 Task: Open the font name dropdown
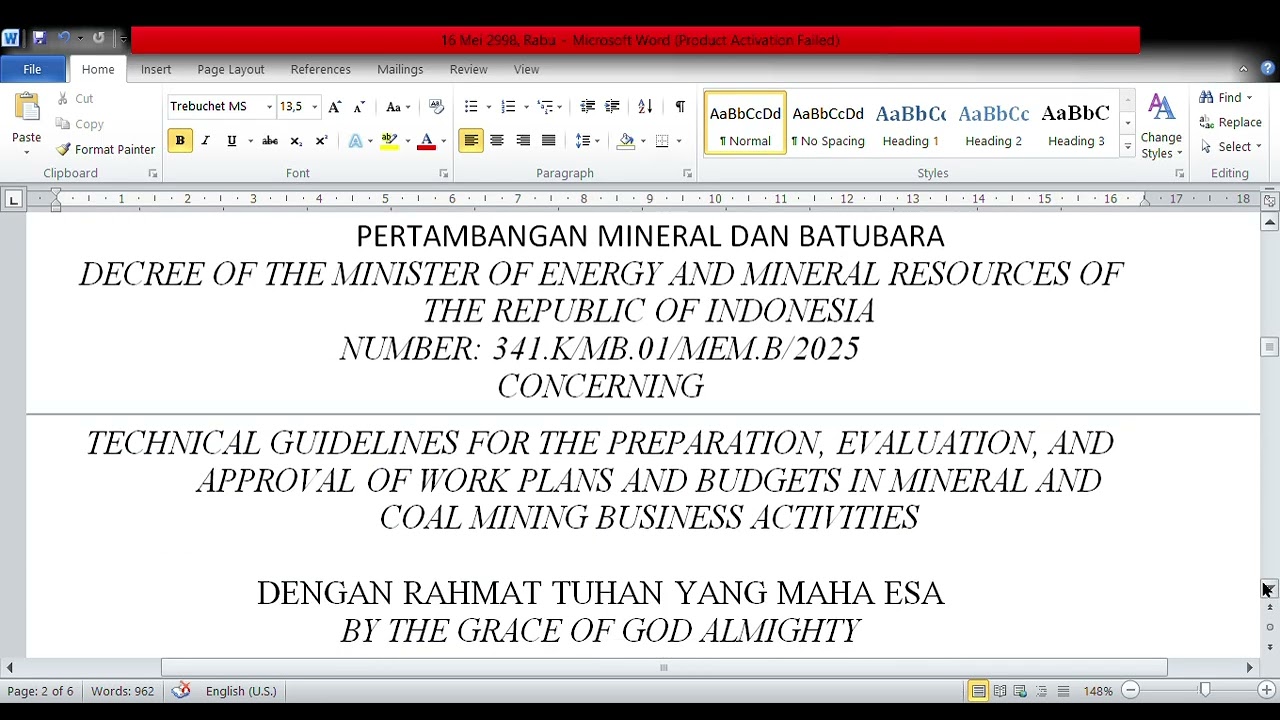click(269, 107)
